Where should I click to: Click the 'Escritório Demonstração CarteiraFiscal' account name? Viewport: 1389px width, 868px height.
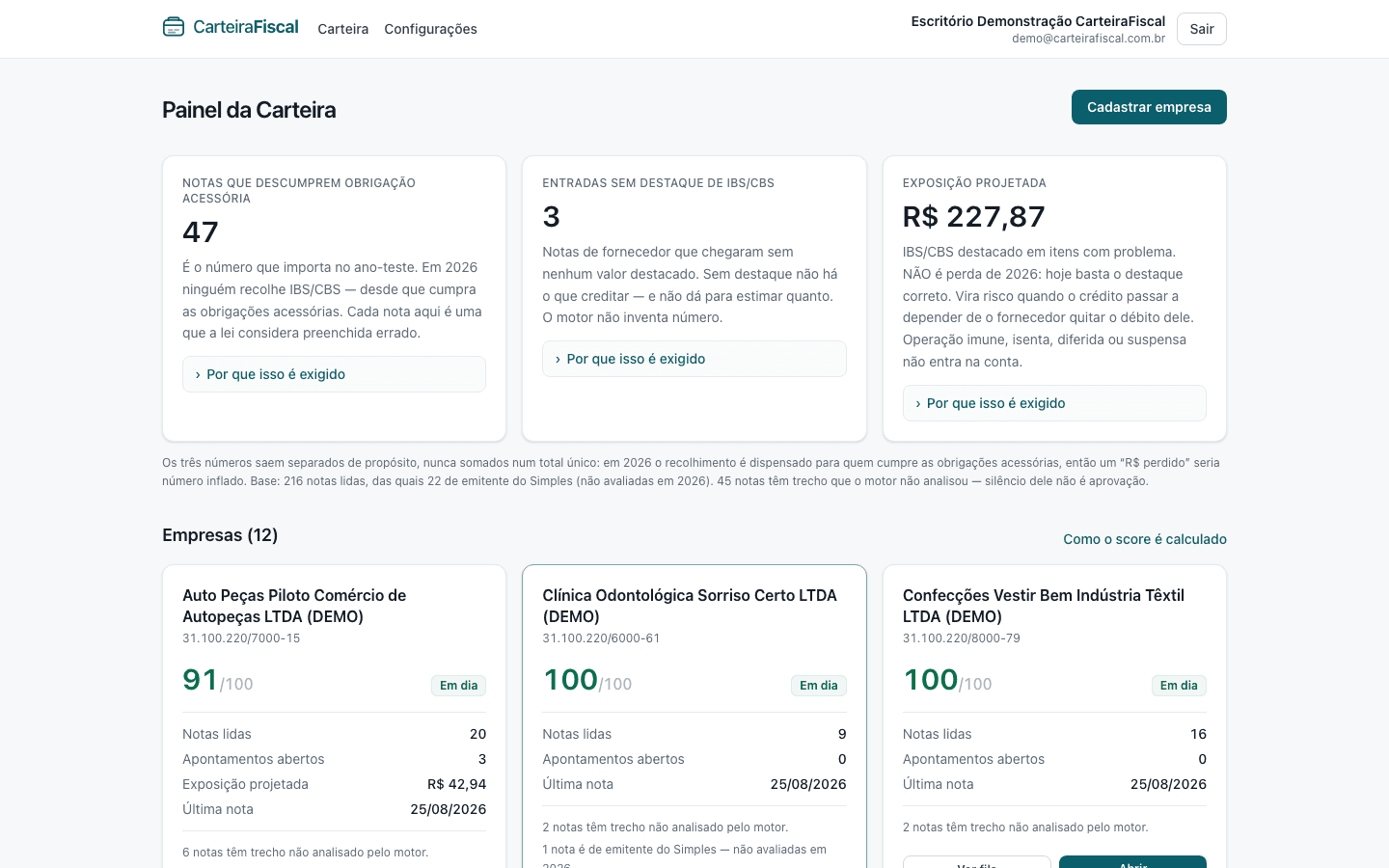pos(1038,21)
